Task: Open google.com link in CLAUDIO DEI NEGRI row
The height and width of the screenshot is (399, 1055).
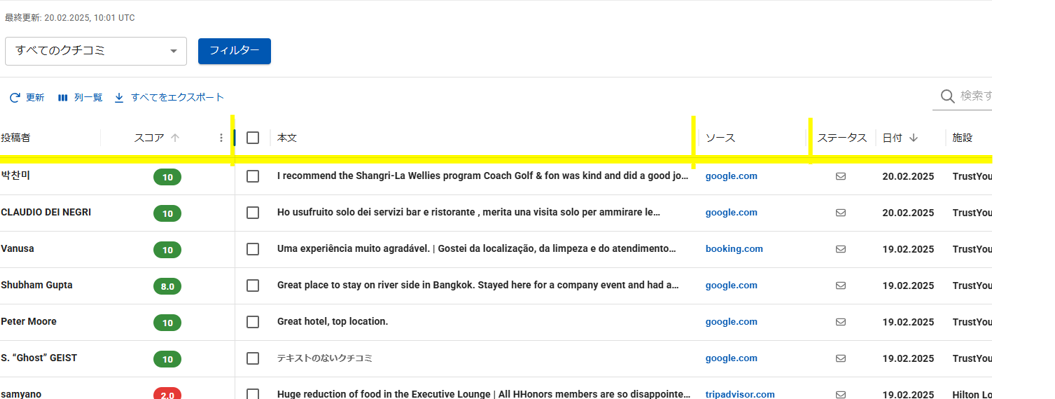Action: 731,213
